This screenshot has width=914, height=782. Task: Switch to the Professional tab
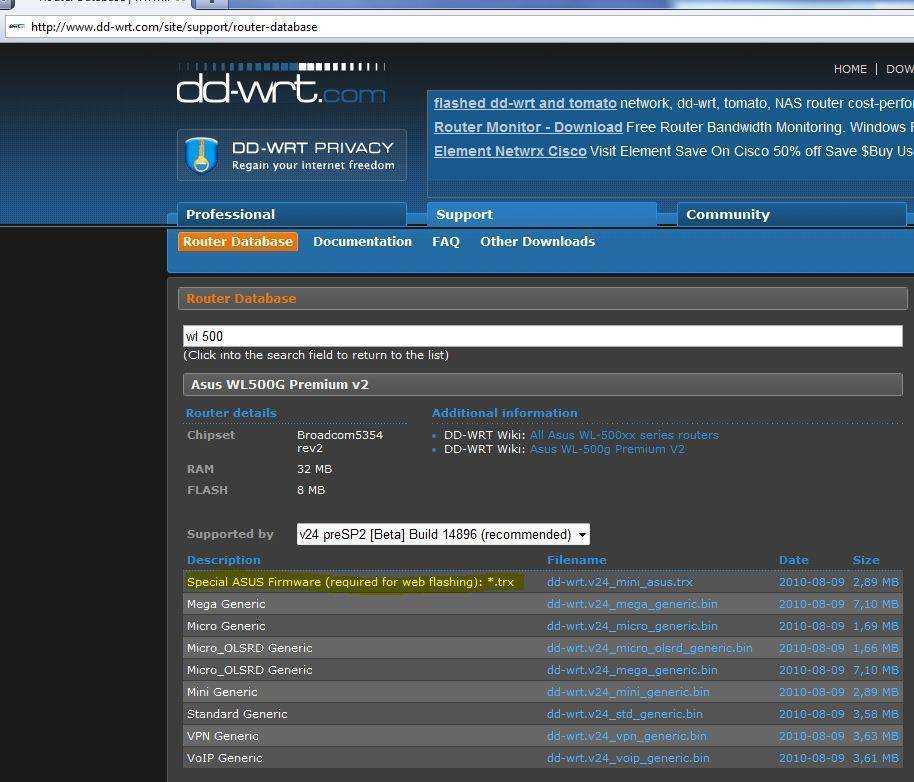292,214
